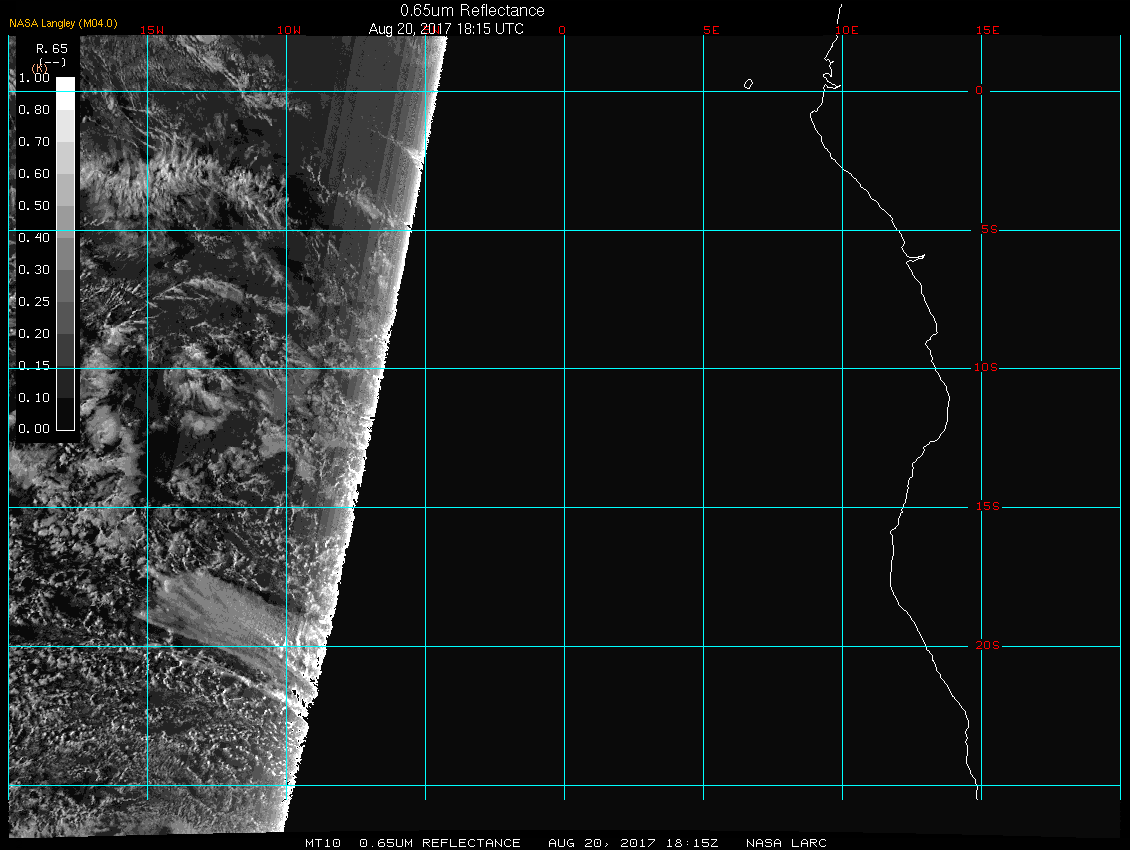Click the 0.80 value on reflectance scale
The image size is (1130, 850).
click(34, 110)
